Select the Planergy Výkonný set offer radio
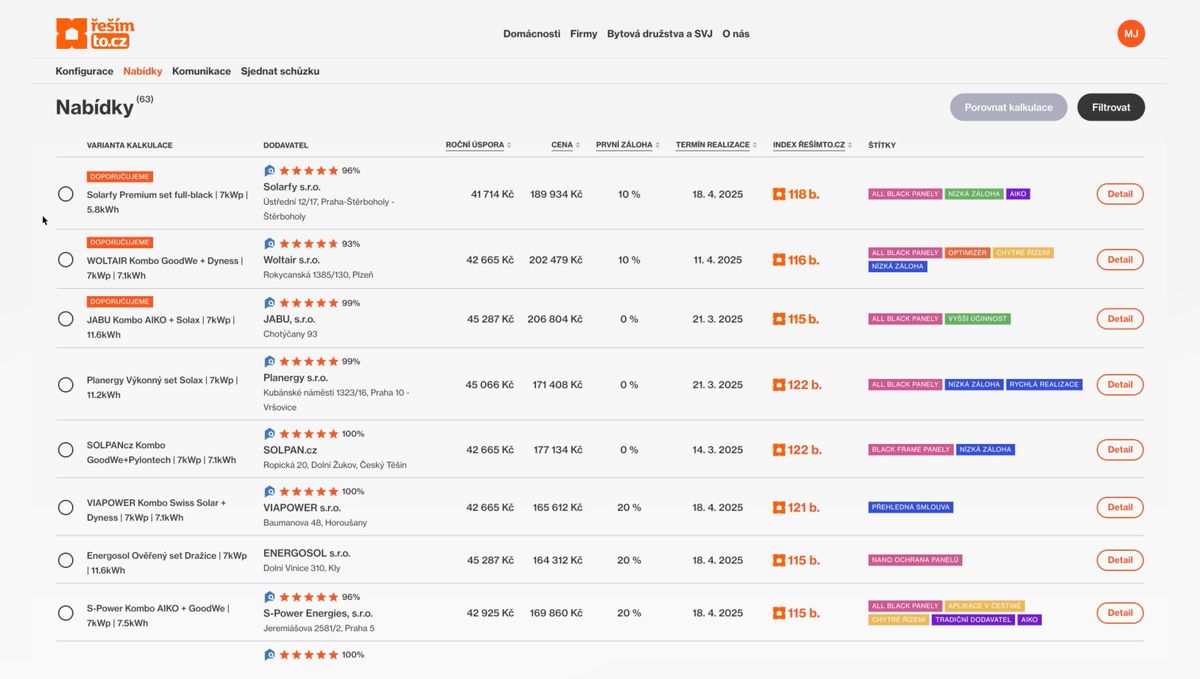The image size is (1200, 679). pos(66,384)
